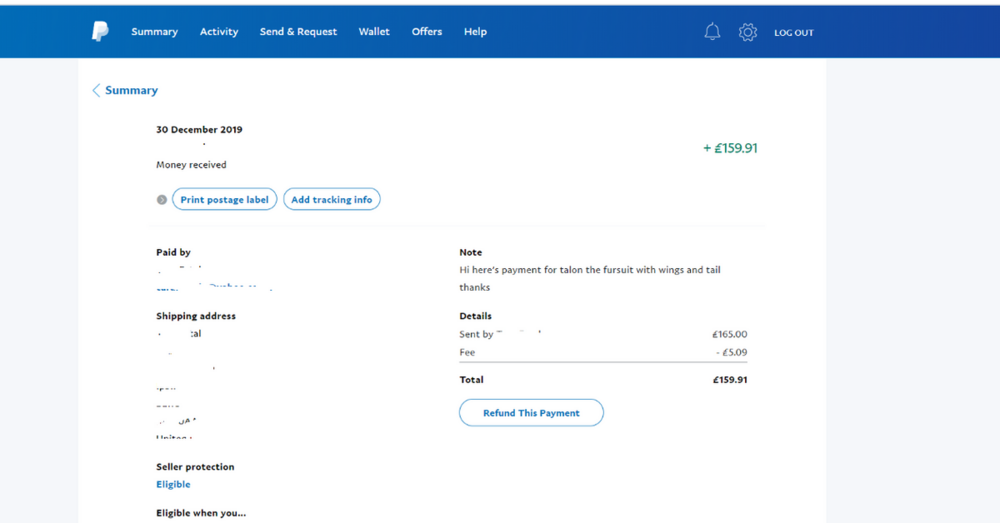Open the Offers tab
The image size is (1000, 523).
click(x=427, y=32)
